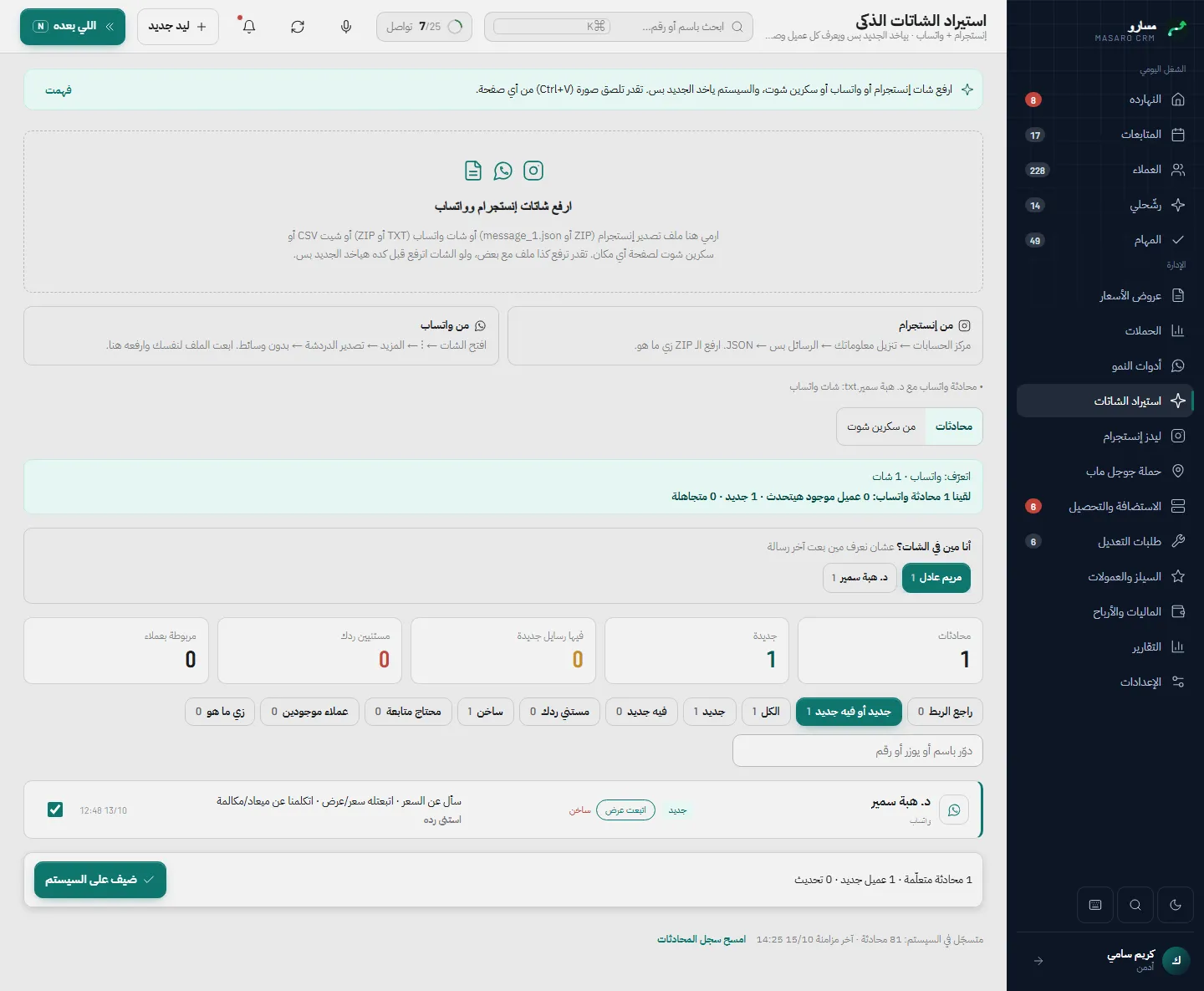Screen dimensions: 1204x991
Task: Toggle dark mode moon icon
Action: 1176,905
